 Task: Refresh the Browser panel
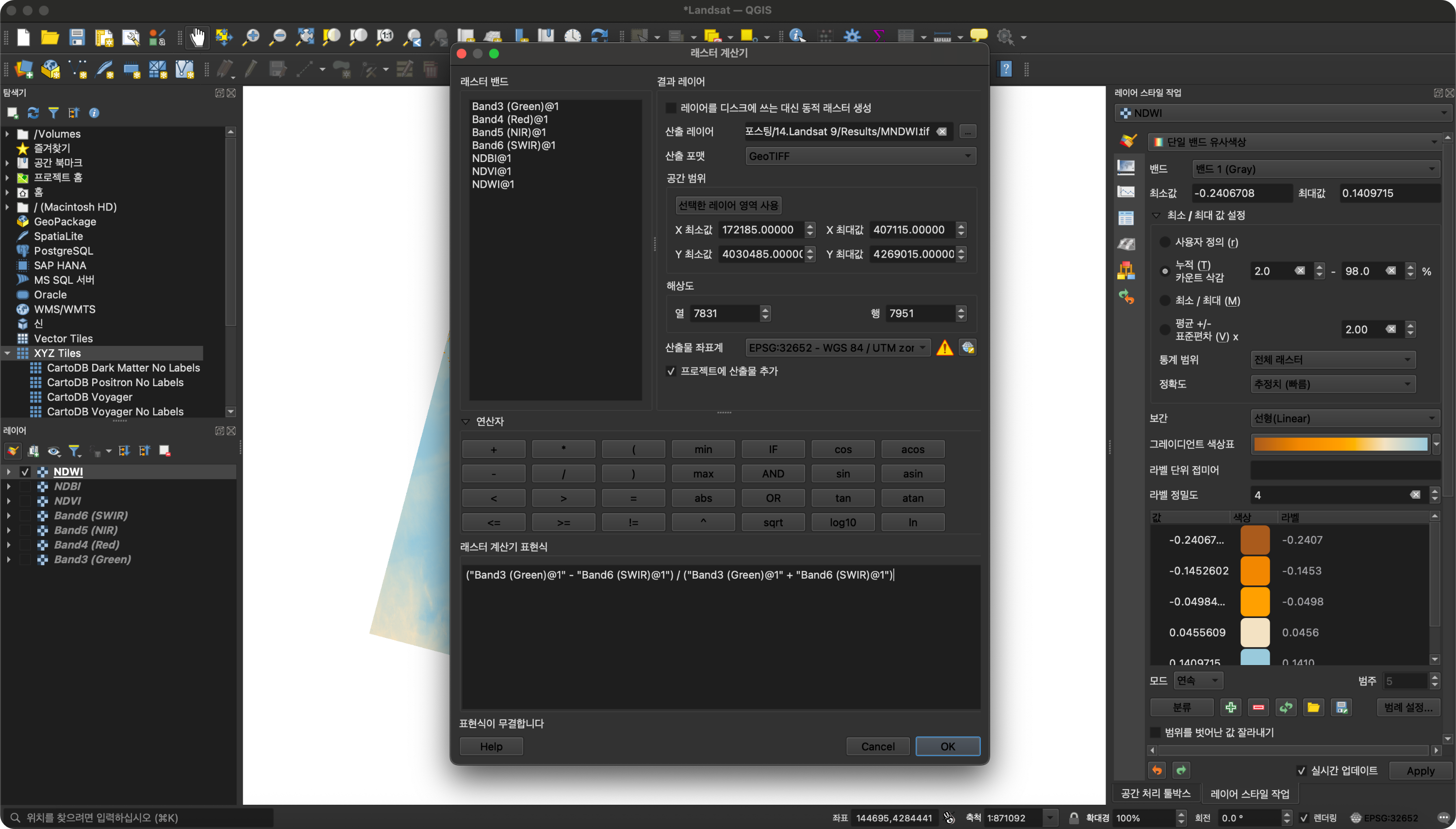33,113
